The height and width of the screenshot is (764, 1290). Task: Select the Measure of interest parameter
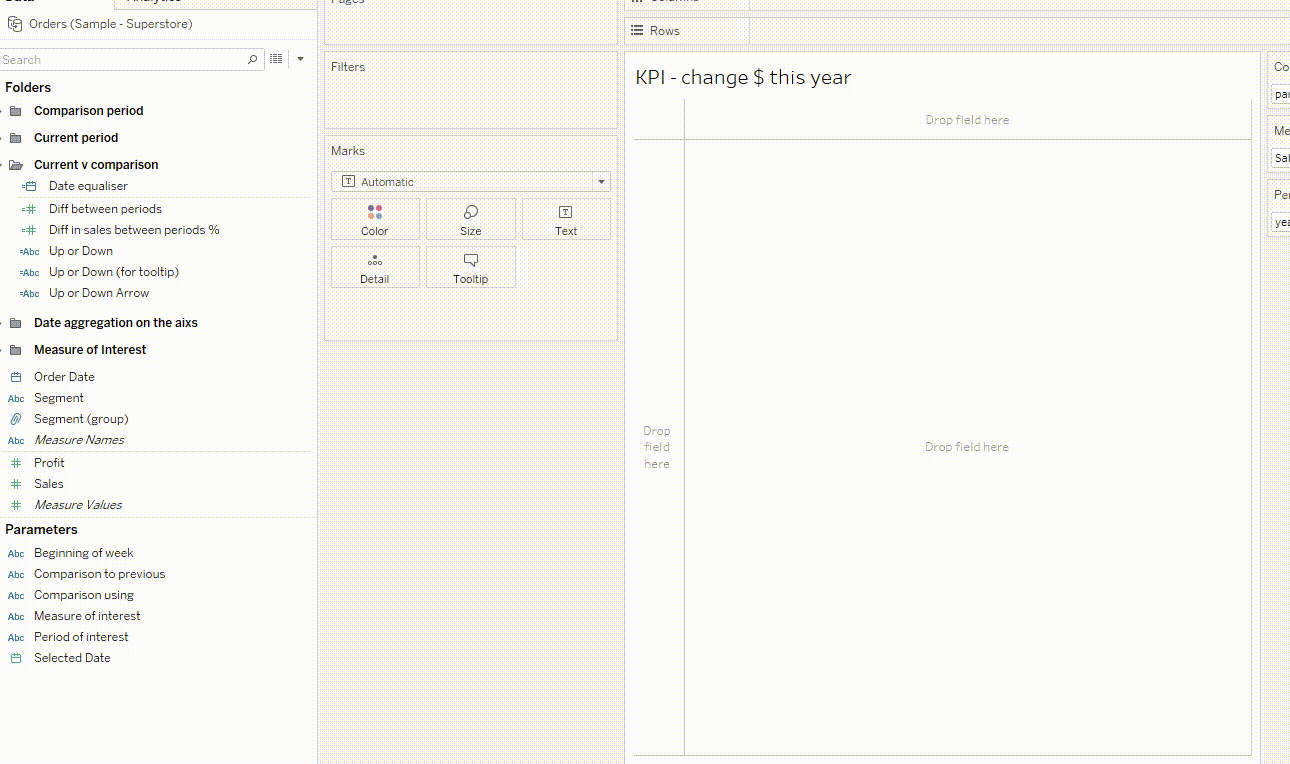pos(87,616)
